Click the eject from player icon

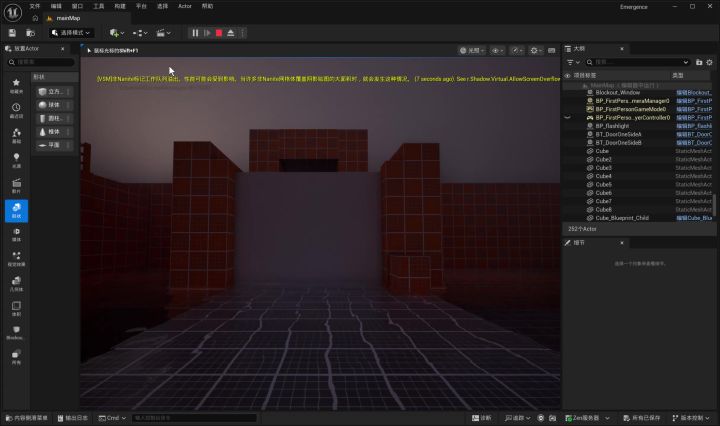click(x=231, y=33)
